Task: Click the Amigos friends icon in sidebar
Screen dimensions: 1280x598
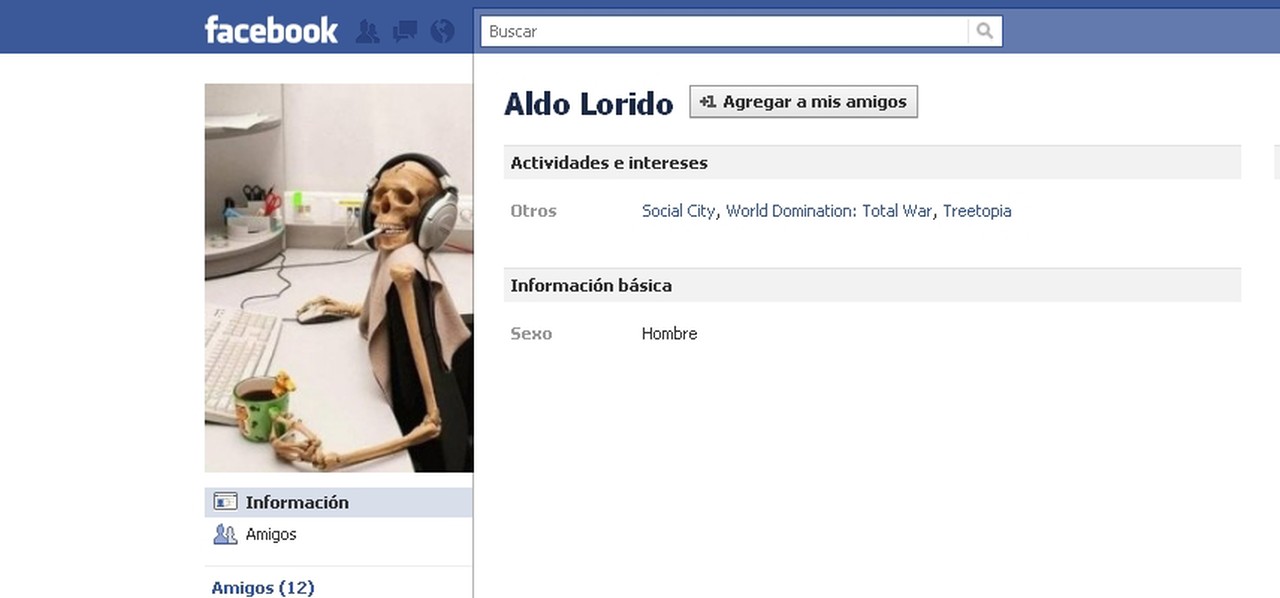Action: (226, 534)
